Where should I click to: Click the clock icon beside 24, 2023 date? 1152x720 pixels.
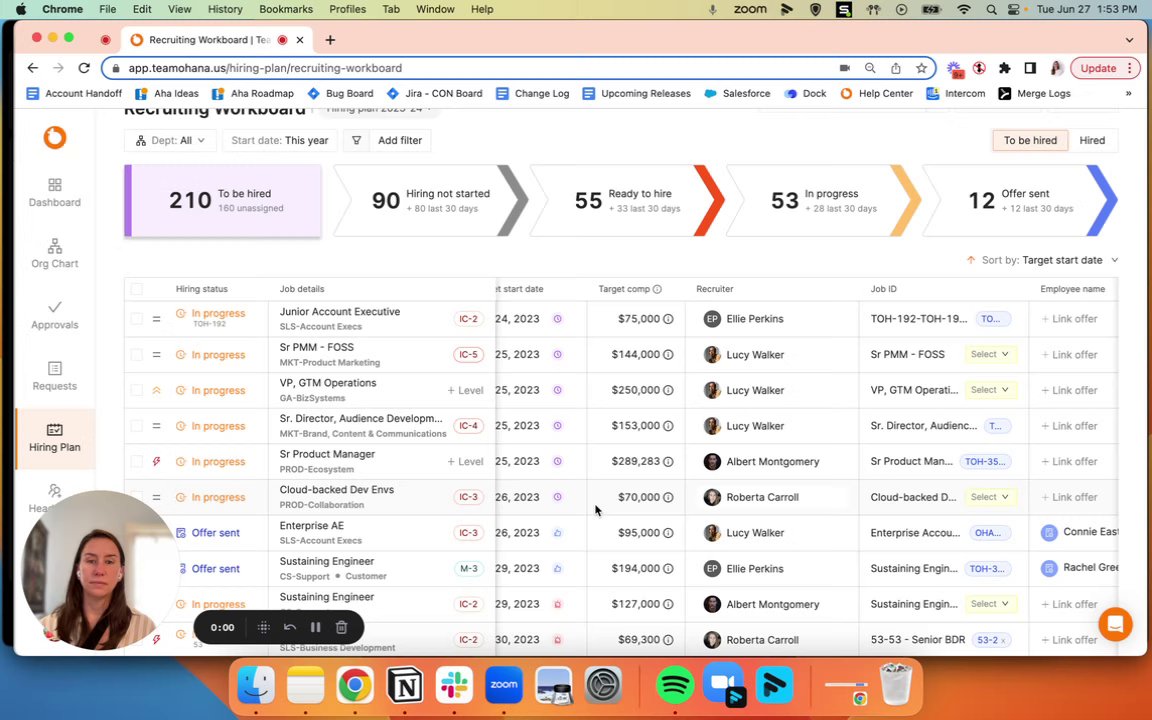557,319
